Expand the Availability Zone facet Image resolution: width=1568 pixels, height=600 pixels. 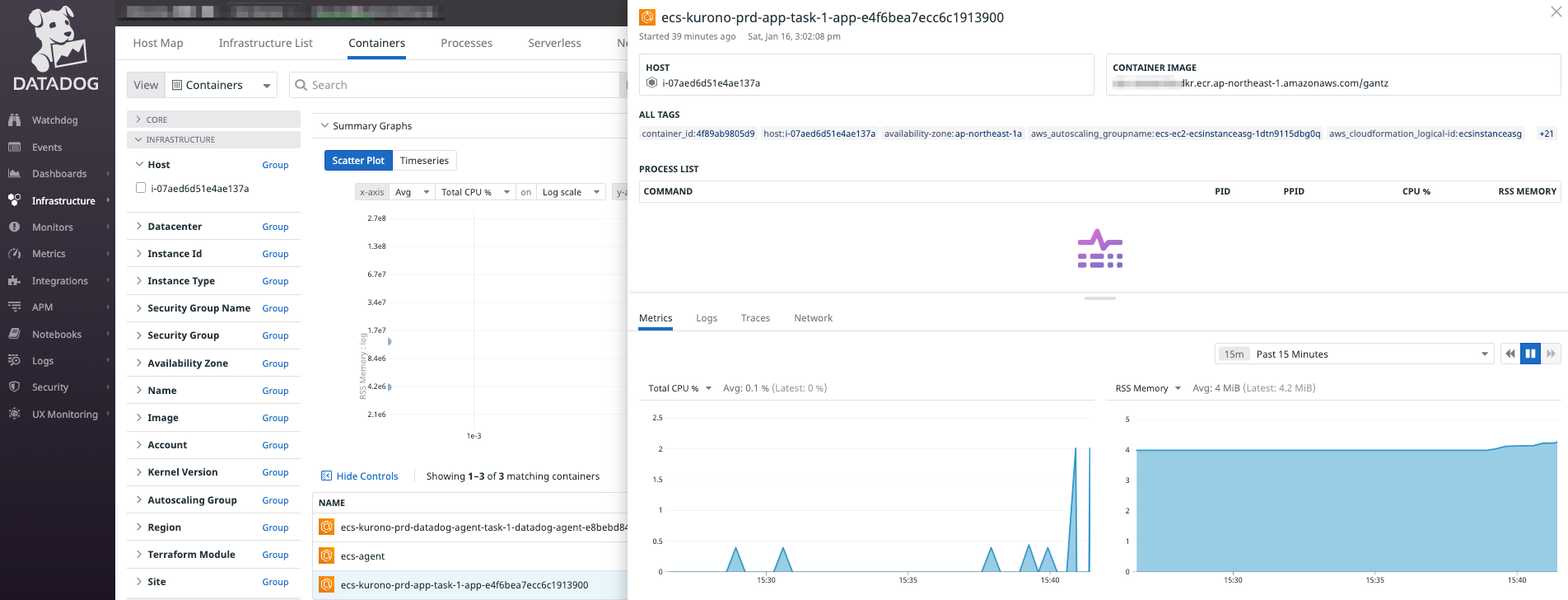(x=140, y=363)
